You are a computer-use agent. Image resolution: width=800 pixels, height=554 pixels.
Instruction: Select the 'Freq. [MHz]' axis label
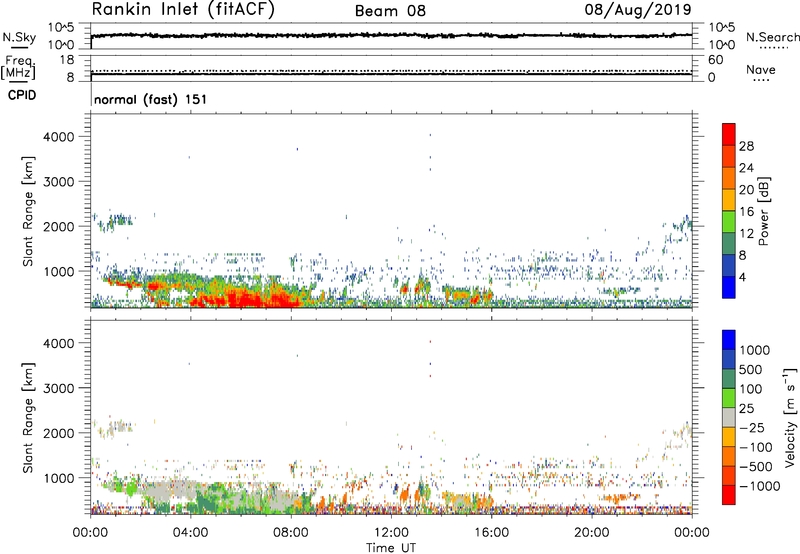point(18,67)
